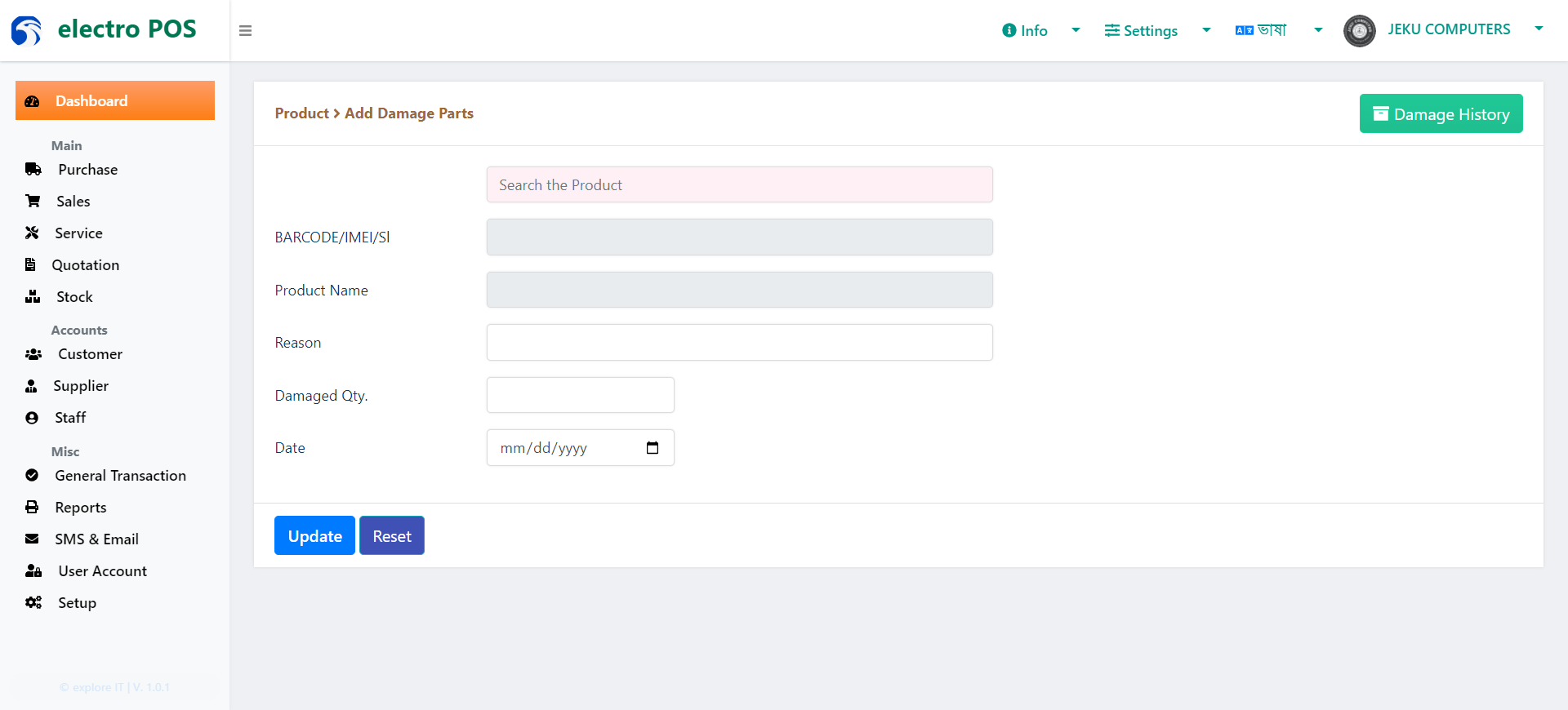Click the electro POS logo
Screen dimensions: 1568x710
pyautogui.click(x=104, y=30)
